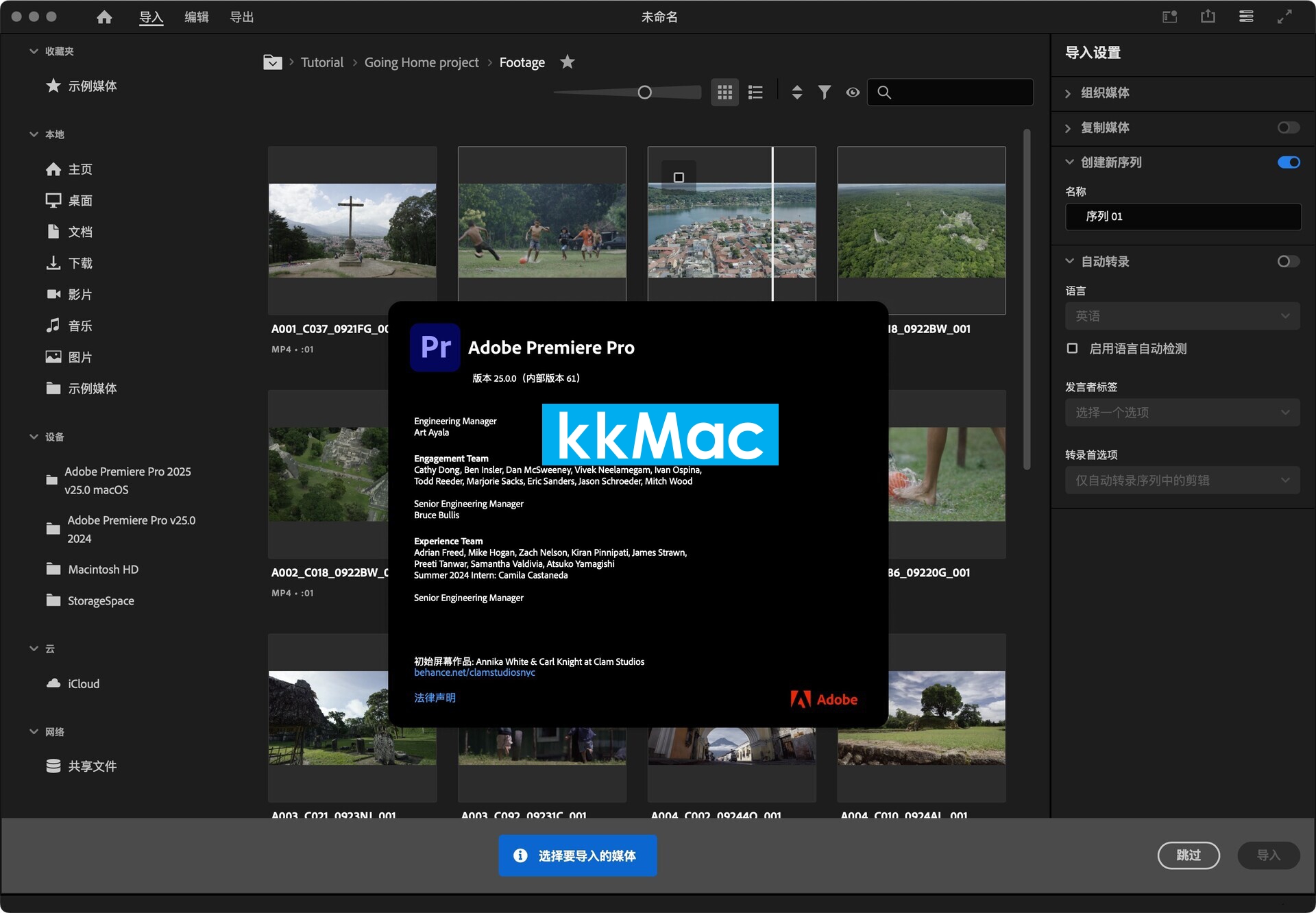Image resolution: width=1316 pixels, height=913 pixels.
Task: Collapse the 收藏夹 section
Action: (x=34, y=51)
